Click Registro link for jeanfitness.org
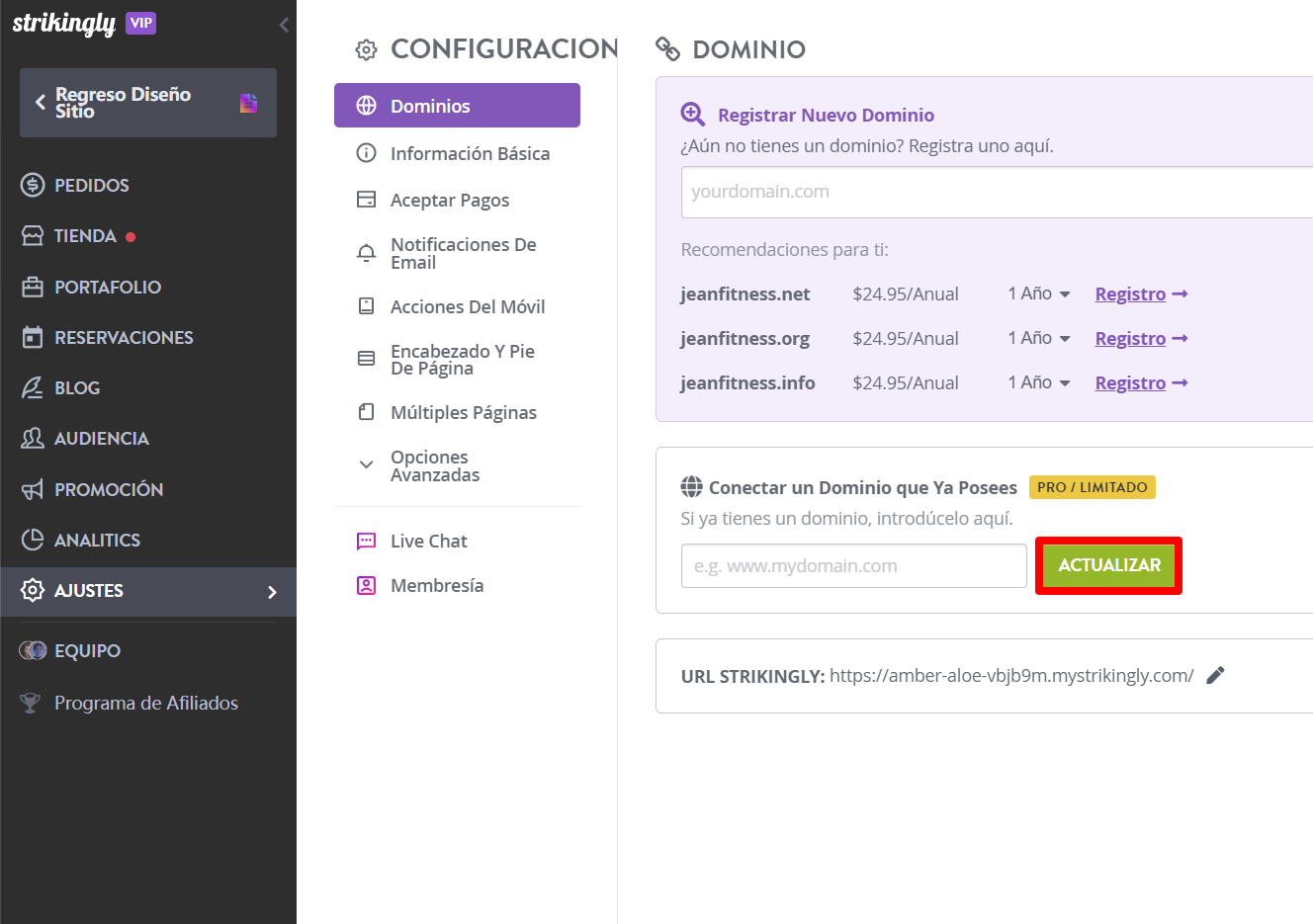 (x=1141, y=338)
